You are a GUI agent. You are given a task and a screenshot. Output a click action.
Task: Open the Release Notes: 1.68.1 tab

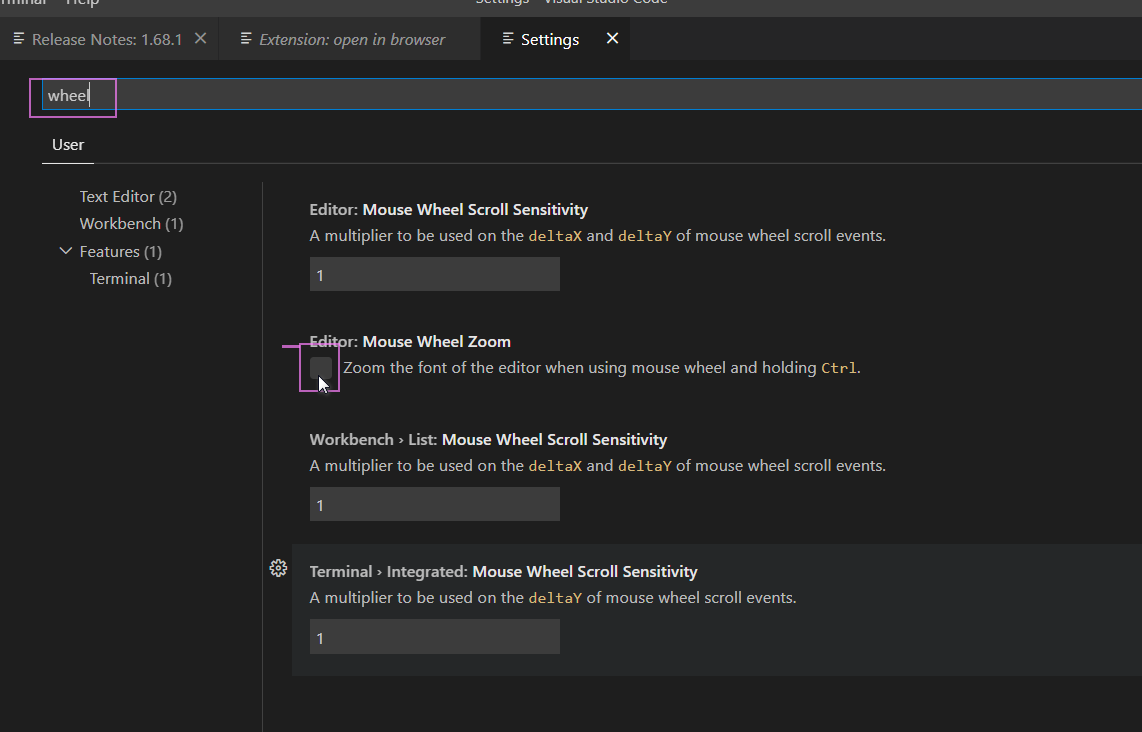click(x=106, y=39)
